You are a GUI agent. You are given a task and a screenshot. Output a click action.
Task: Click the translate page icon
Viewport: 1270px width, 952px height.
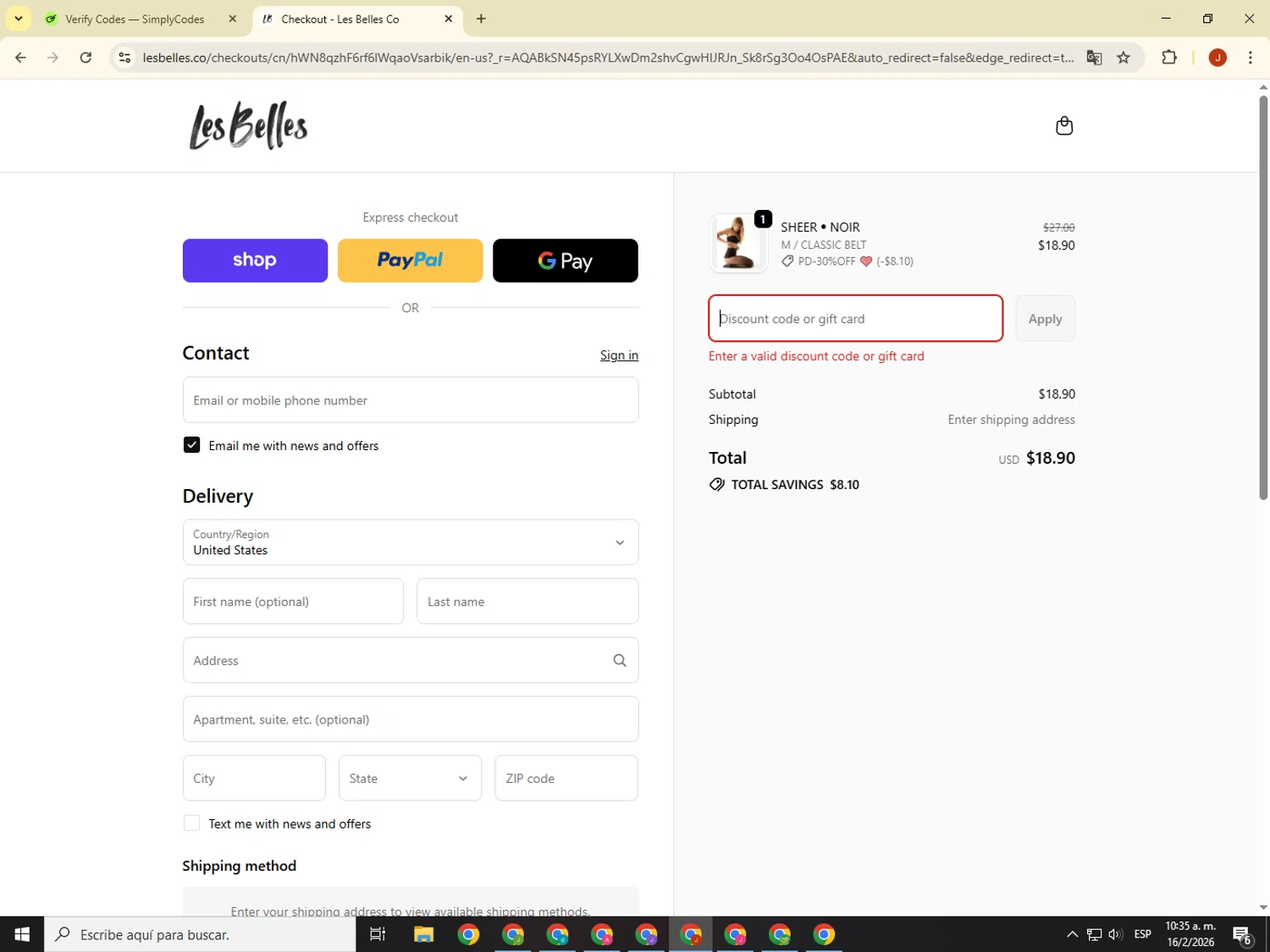pos(1094,58)
